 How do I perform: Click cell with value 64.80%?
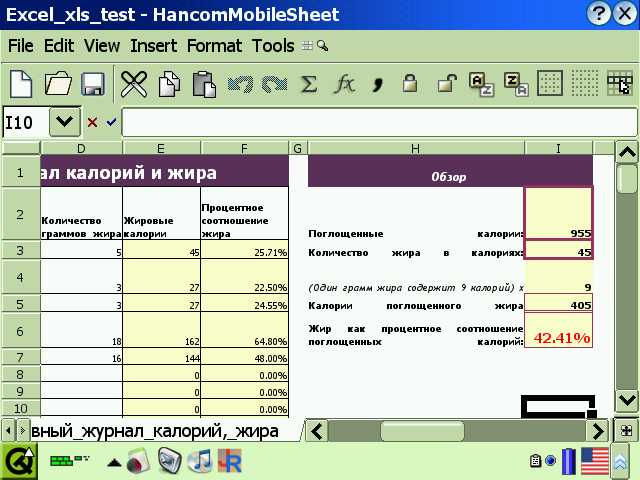pyautogui.click(x=244, y=330)
